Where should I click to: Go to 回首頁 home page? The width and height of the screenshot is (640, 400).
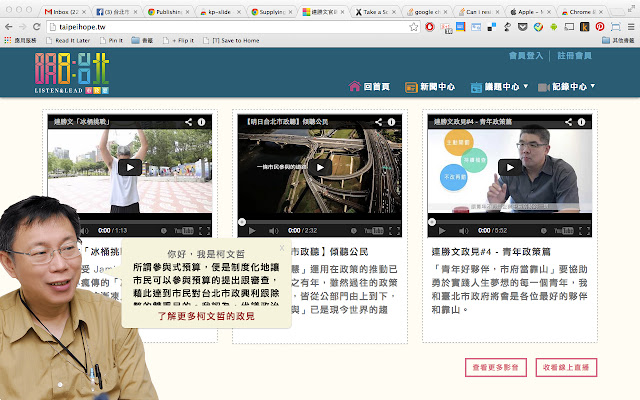pyautogui.click(x=369, y=87)
